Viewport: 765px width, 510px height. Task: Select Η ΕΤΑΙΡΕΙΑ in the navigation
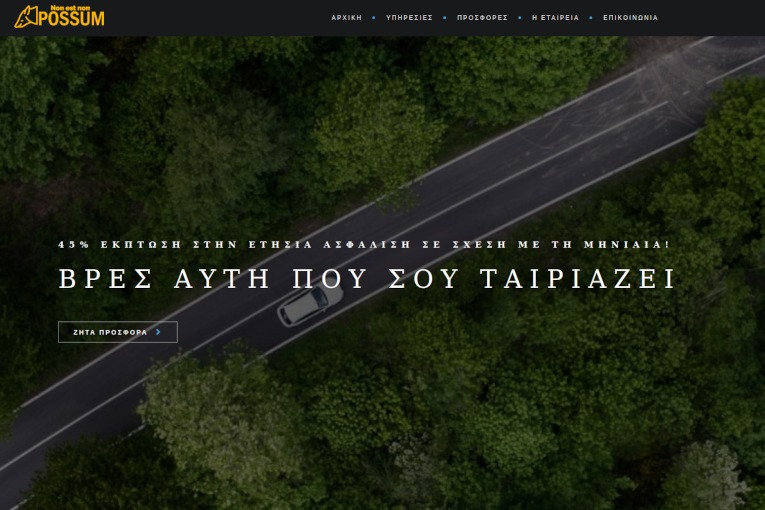pos(555,18)
